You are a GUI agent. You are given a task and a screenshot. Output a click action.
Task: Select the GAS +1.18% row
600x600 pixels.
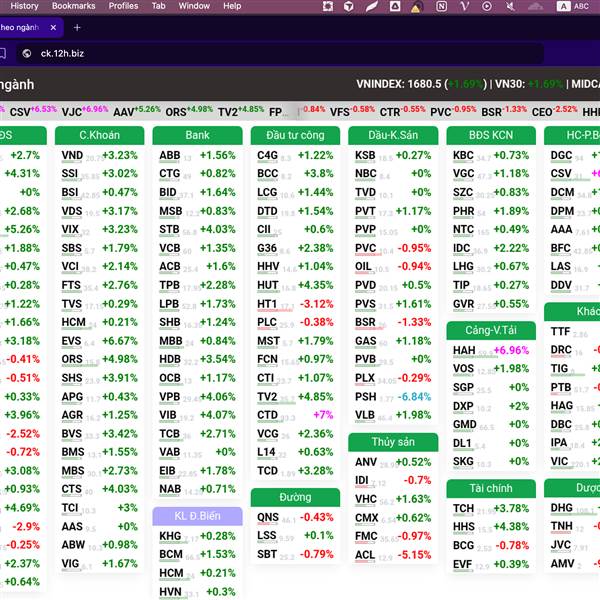[393, 341]
